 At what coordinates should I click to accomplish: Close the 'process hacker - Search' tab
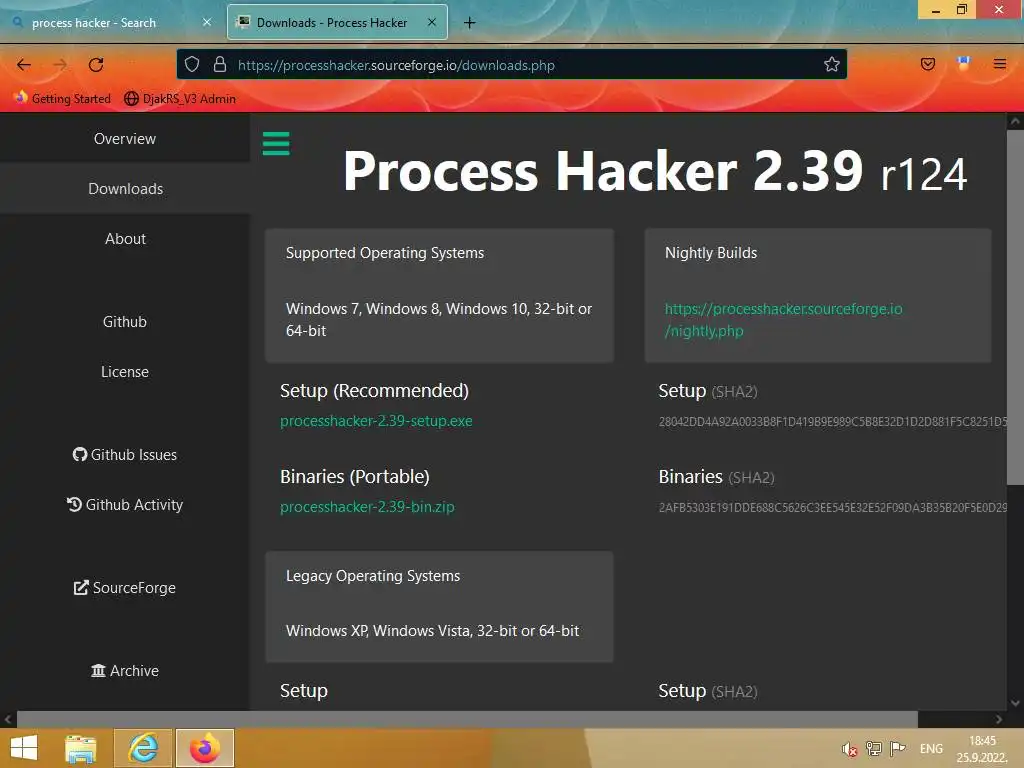click(207, 22)
